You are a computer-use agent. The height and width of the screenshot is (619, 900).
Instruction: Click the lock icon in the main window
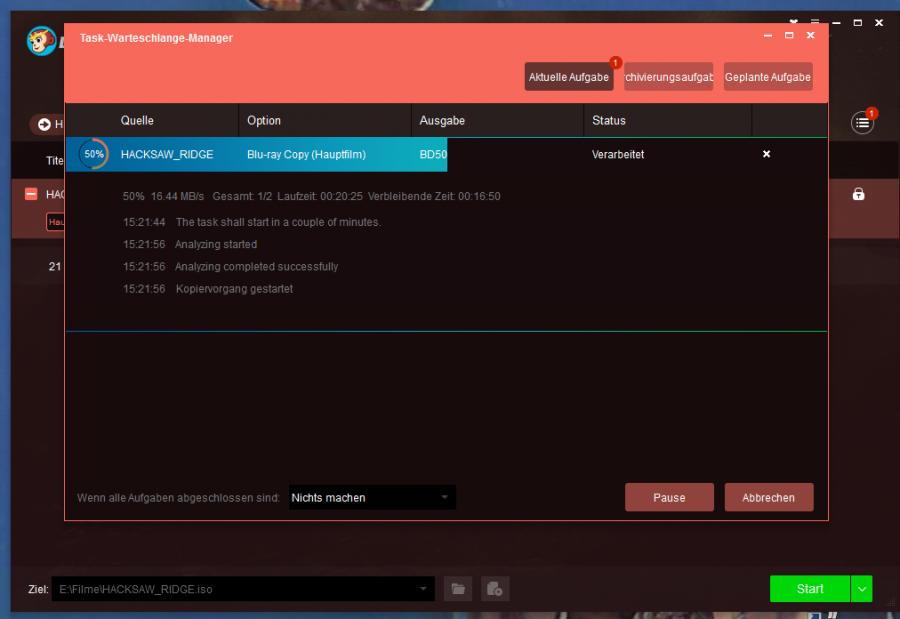click(858, 194)
